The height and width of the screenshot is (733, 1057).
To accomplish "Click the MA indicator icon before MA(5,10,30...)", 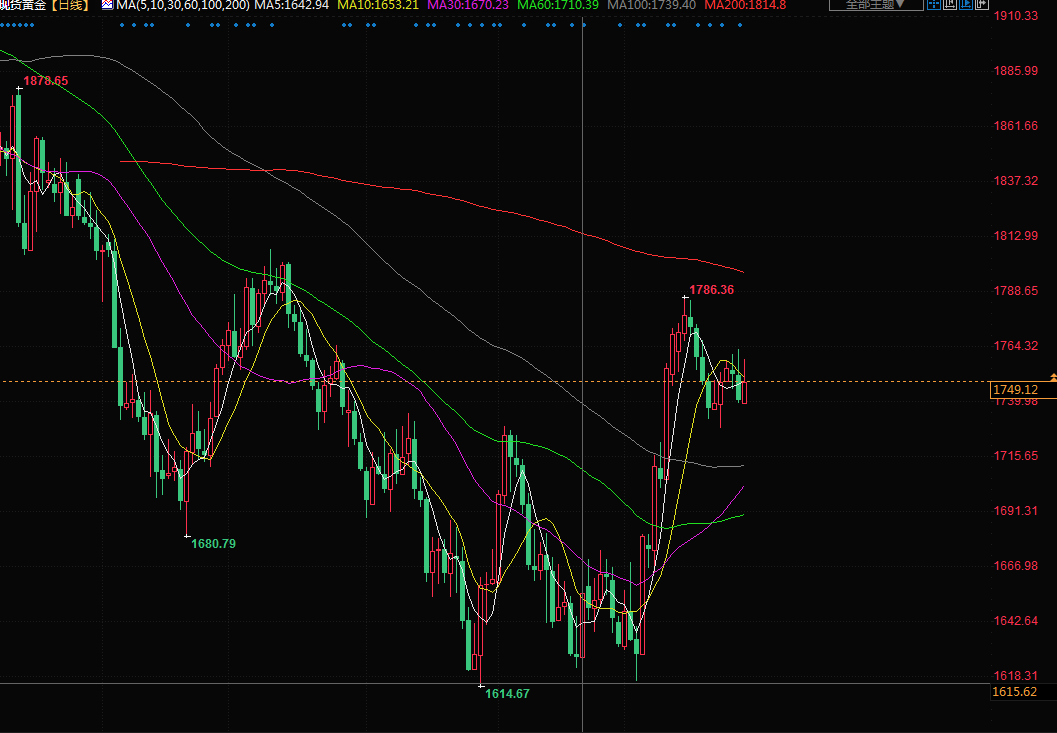I will tap(107, 5).
